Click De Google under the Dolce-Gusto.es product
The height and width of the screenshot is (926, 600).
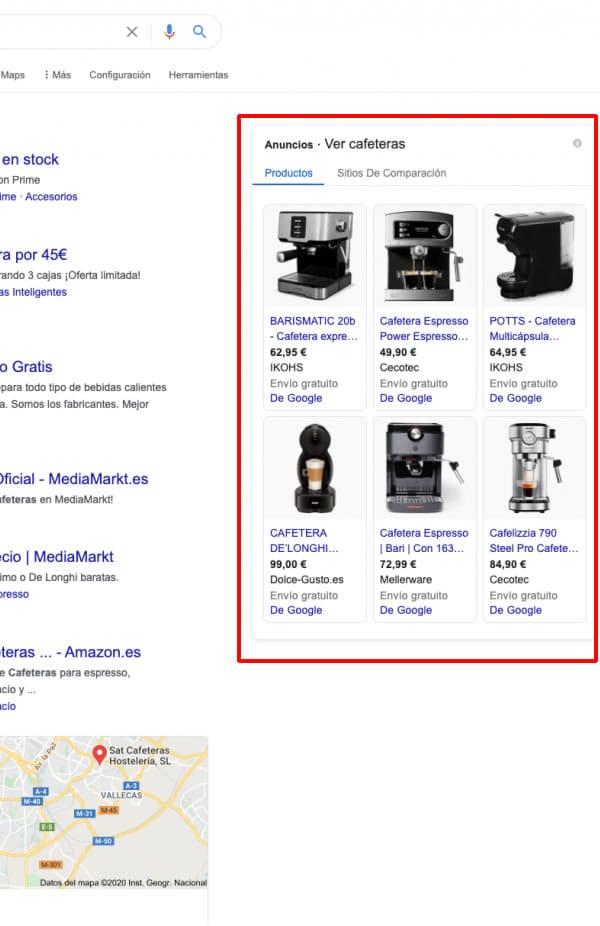pyautogui.click(x=296, y=610)
